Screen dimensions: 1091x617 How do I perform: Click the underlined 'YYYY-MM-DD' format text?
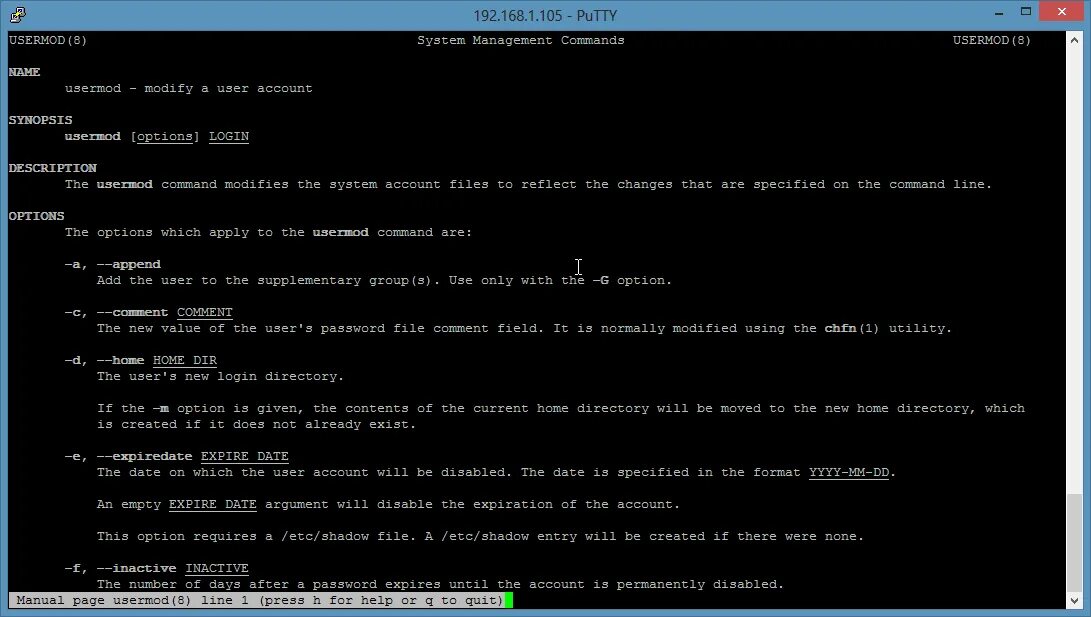coord(849,472)
